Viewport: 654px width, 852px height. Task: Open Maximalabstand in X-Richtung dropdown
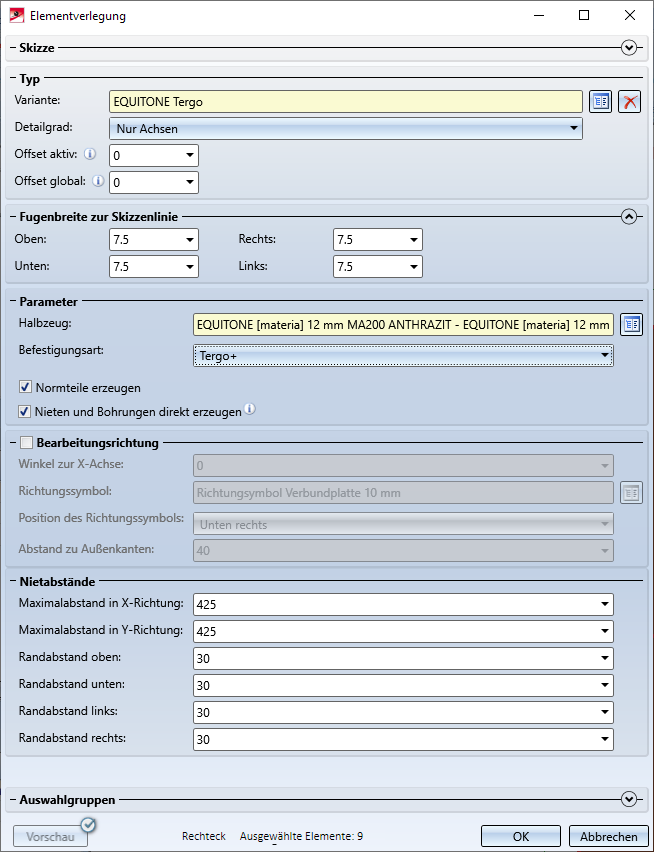[x=605, y=604]
